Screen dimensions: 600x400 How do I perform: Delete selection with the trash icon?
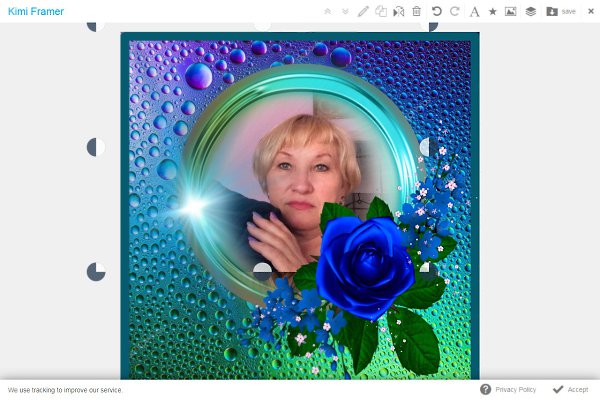(416, 11)
